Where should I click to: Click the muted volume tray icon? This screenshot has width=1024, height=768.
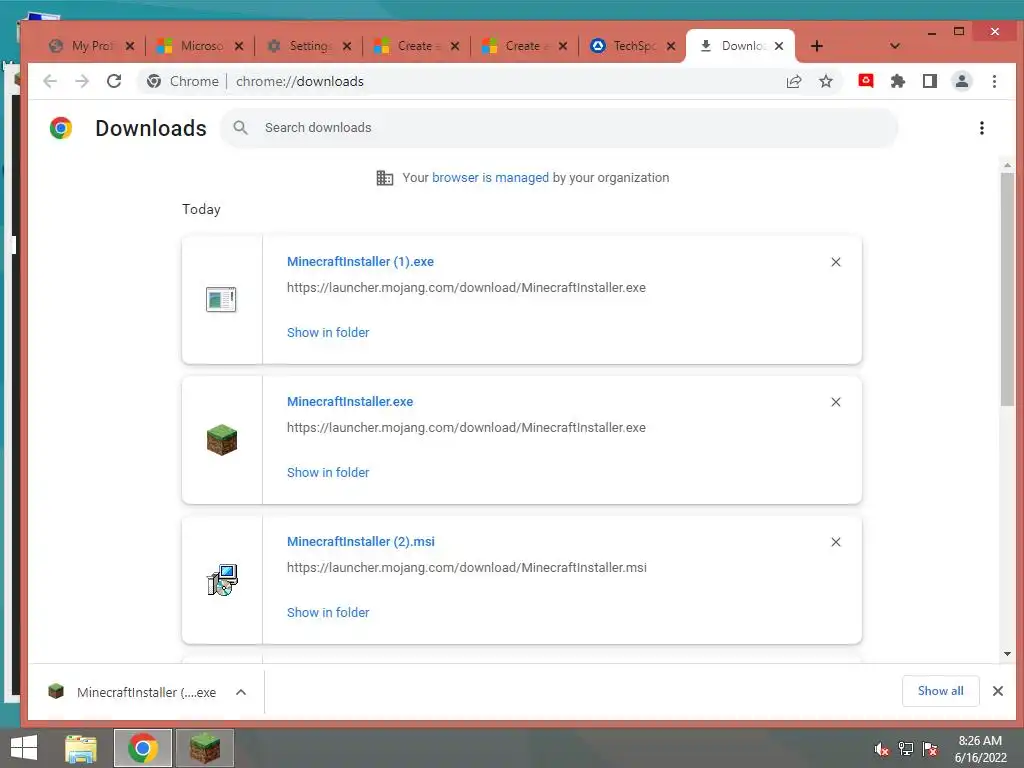(882, 749)
